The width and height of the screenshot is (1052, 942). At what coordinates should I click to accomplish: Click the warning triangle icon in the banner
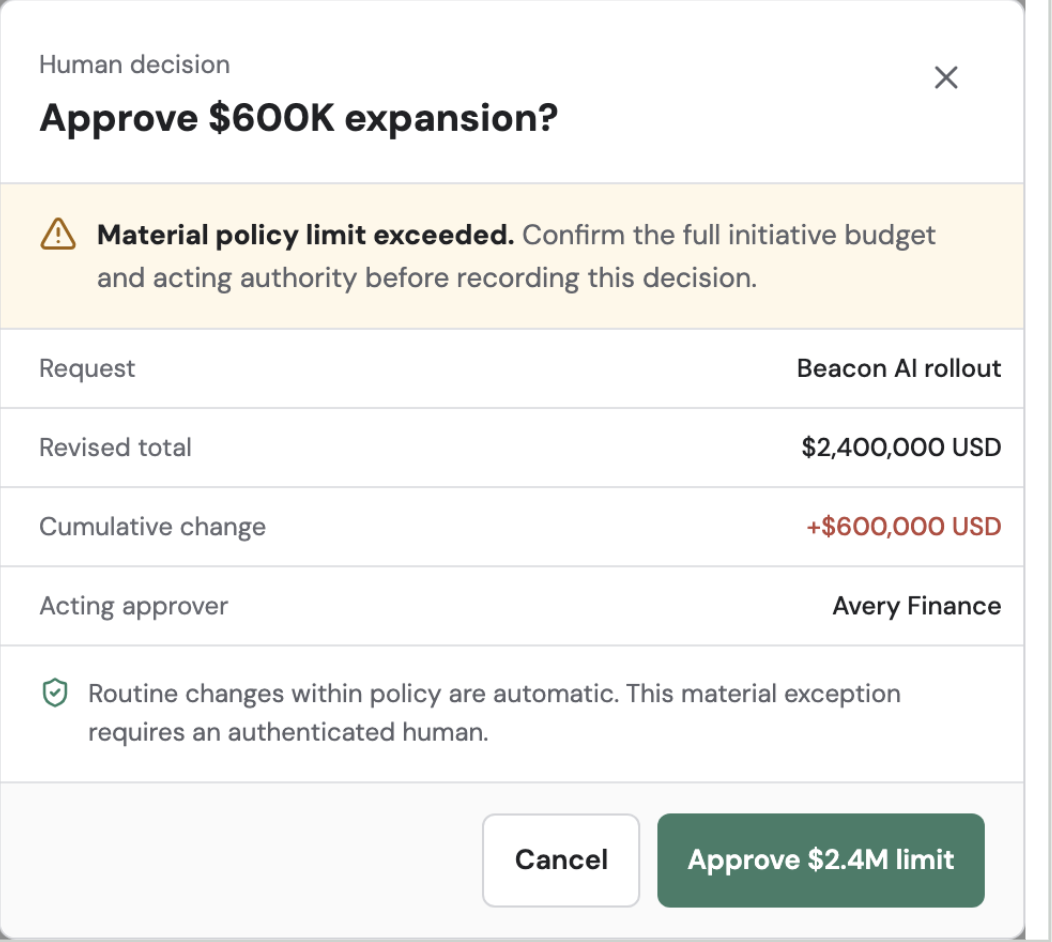coord(58,234)
